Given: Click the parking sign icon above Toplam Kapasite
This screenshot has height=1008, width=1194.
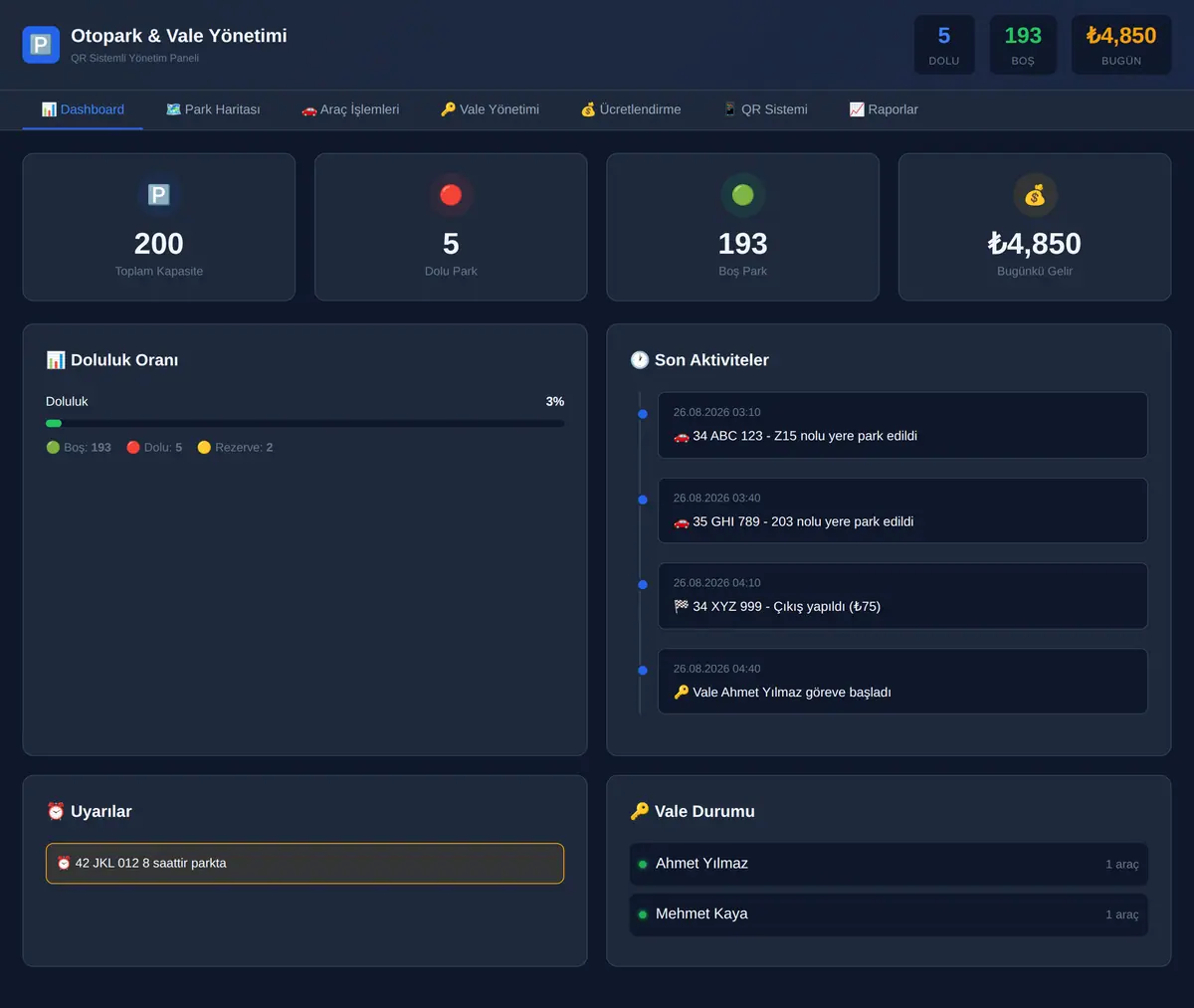Looking at the screenshot, I should coord(159,195).
